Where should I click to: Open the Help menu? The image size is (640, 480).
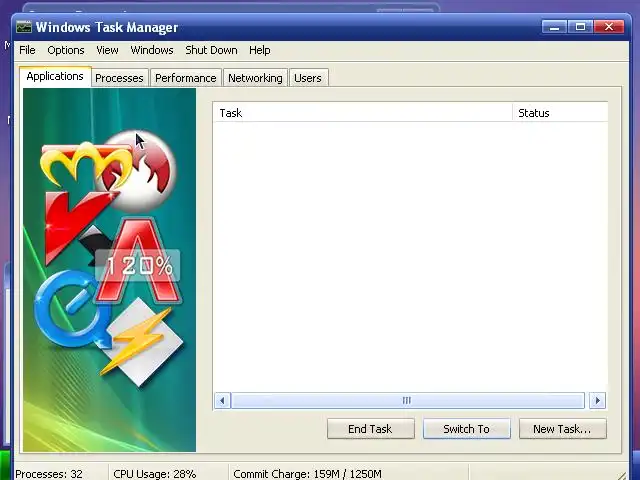pos(260,50)
